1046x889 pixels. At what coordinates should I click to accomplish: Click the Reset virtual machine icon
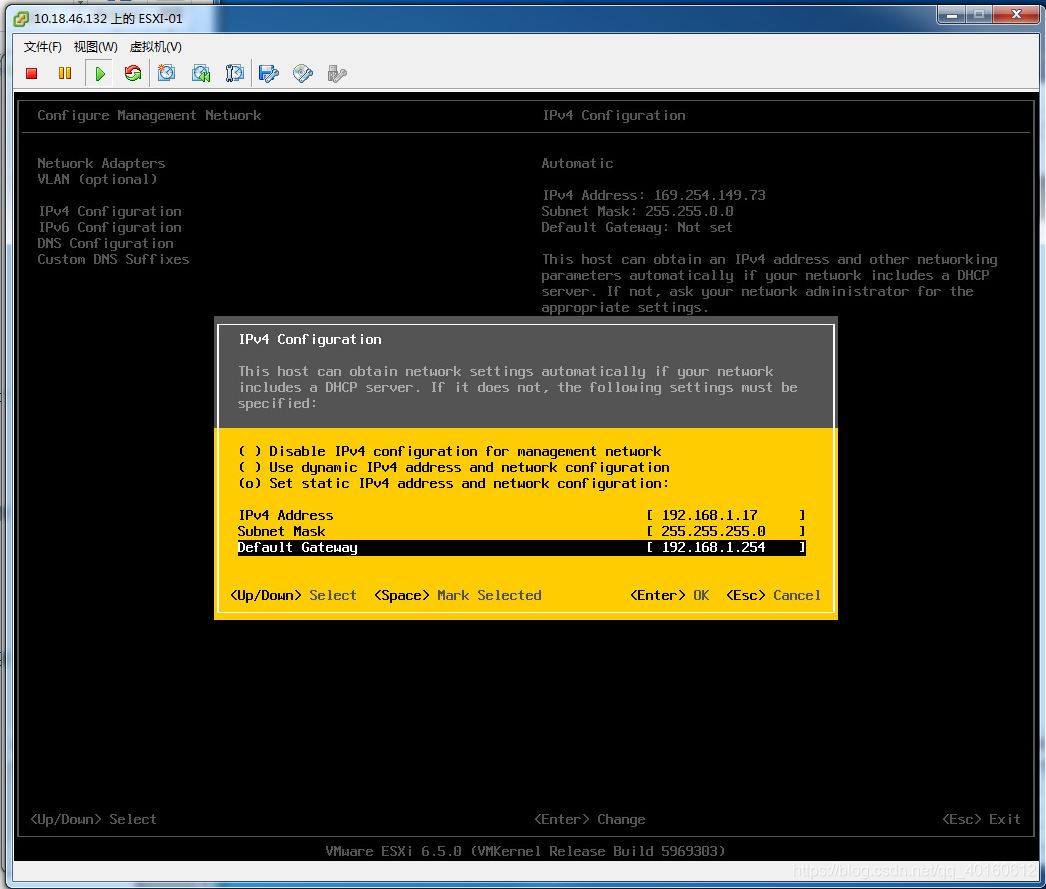(x=133, y=73)
